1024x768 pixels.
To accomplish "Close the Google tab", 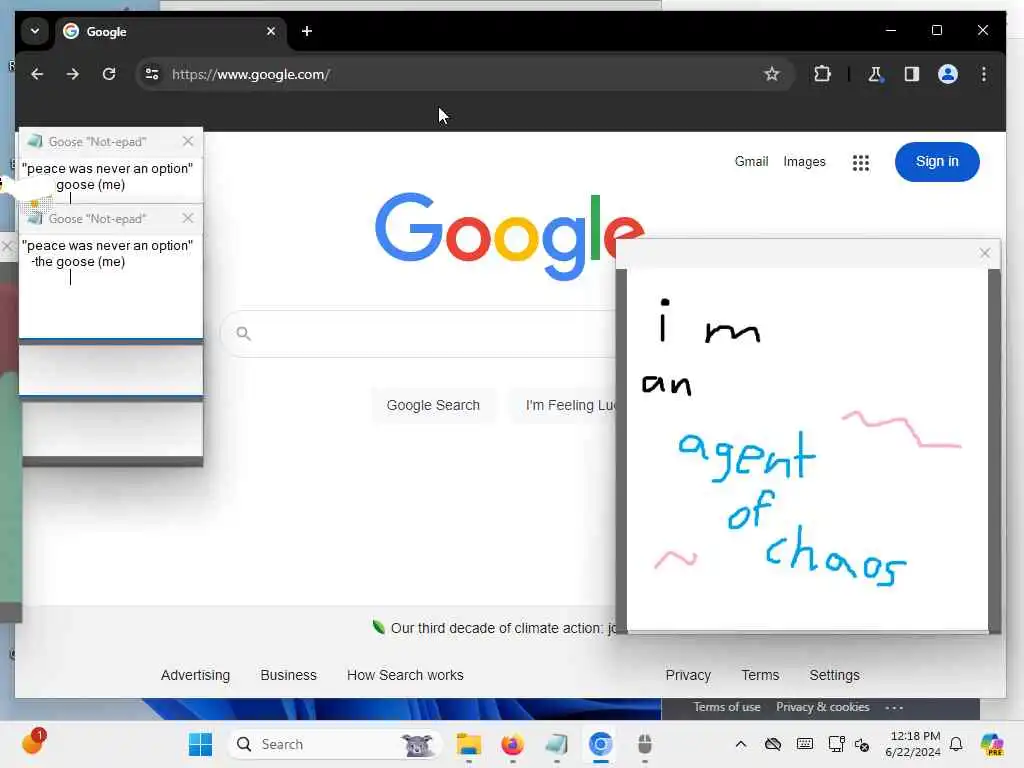I will pyautogui.click(x=271, y=31).
